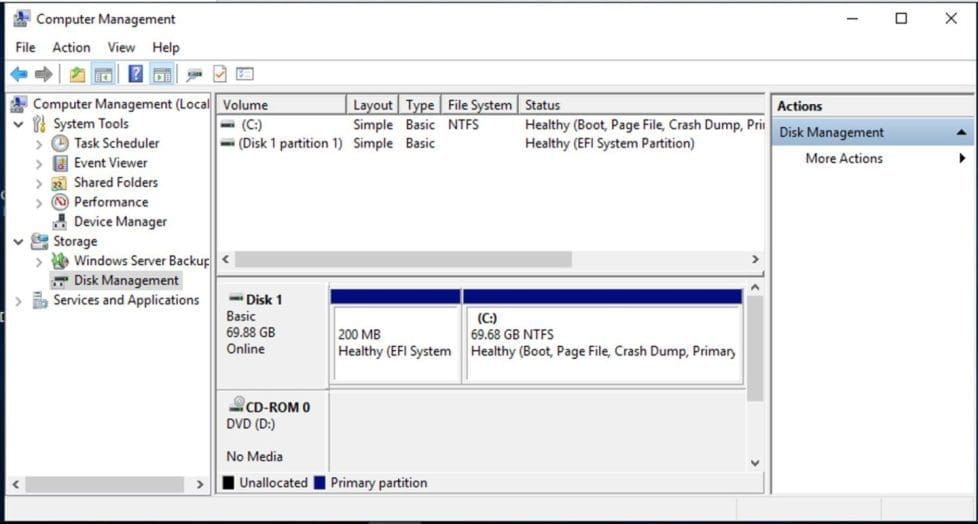Click the volume list horizontal scrollbar thumb
978x524 pixels.
point(402,259)
